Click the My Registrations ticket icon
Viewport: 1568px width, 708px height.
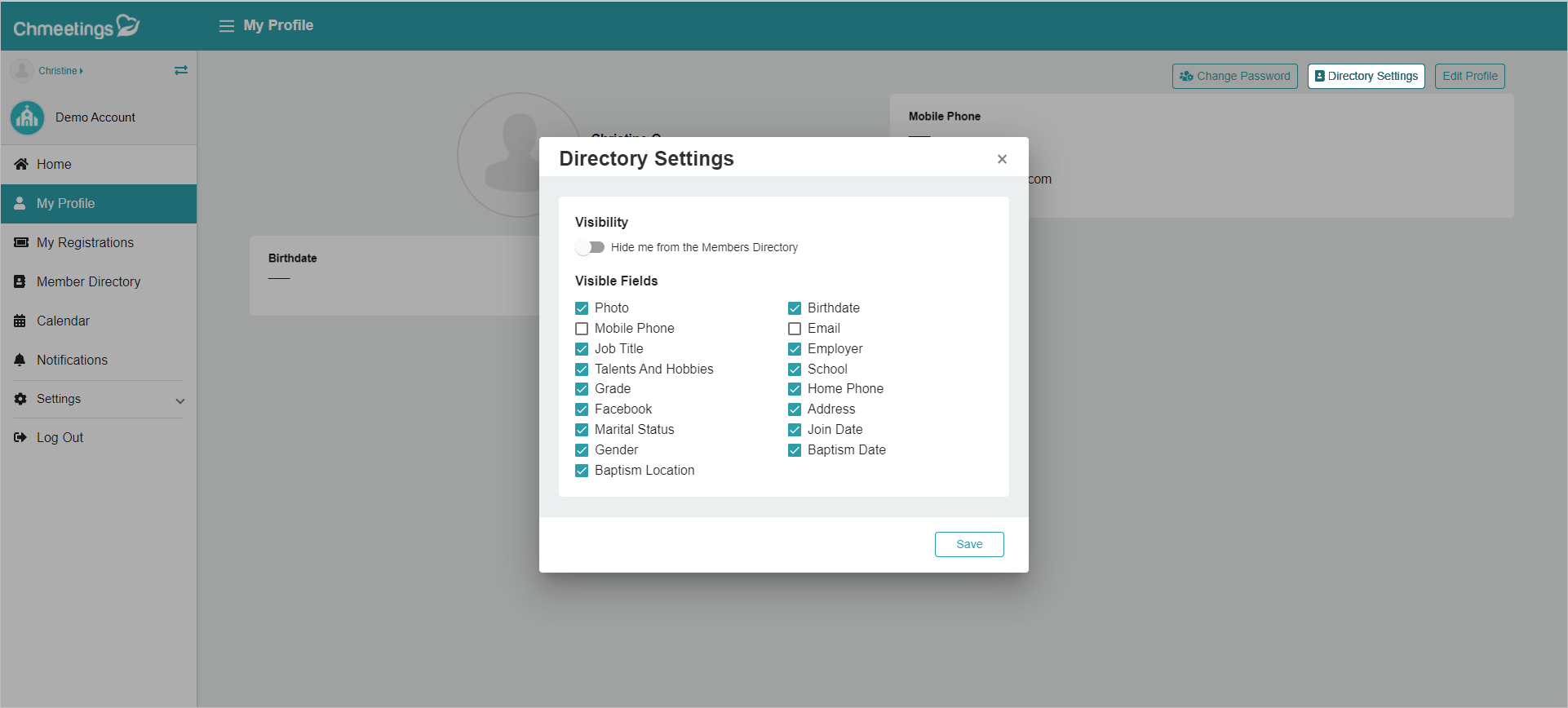pyautogui.click(x=21, y=242)
